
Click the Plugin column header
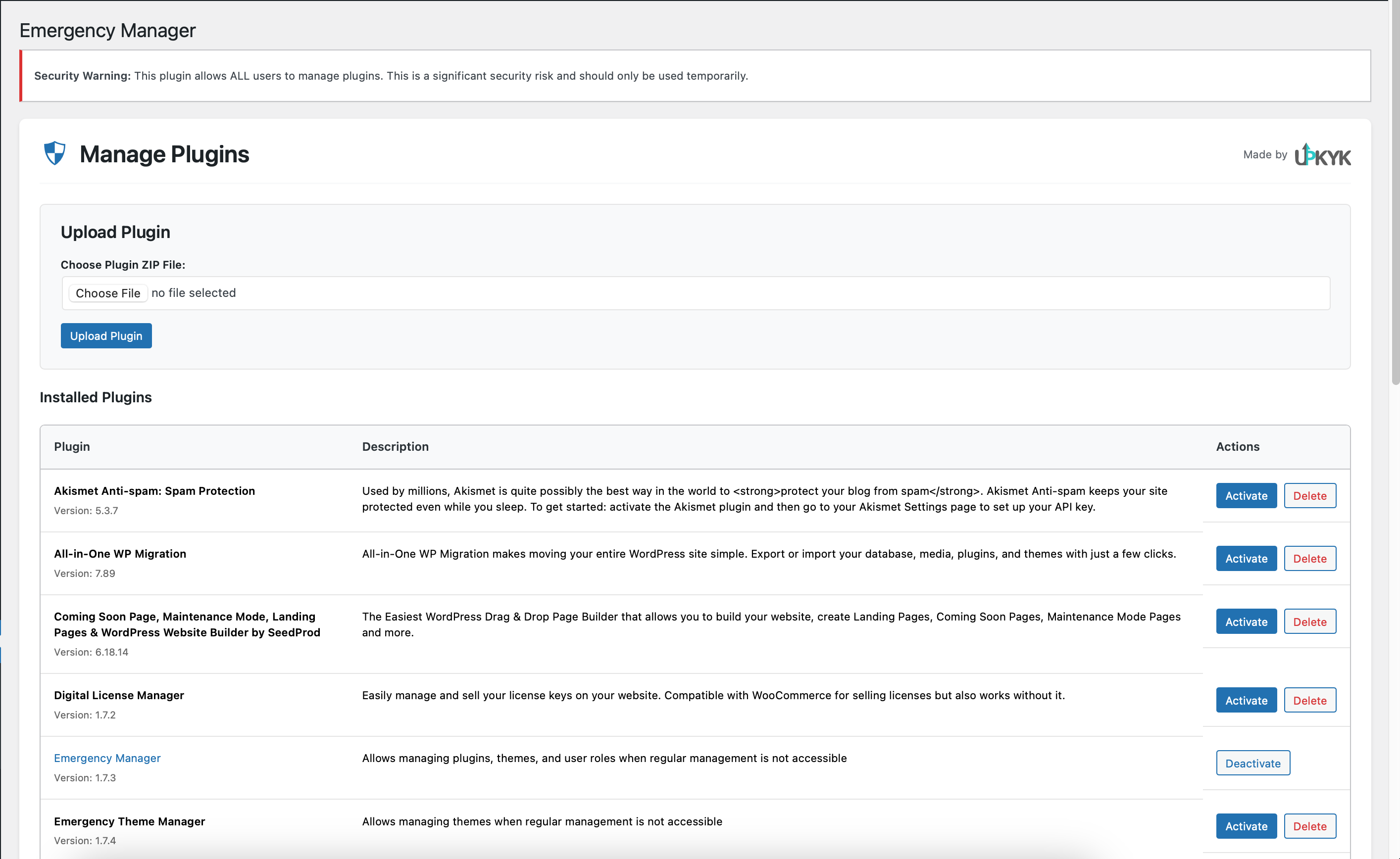72,446
